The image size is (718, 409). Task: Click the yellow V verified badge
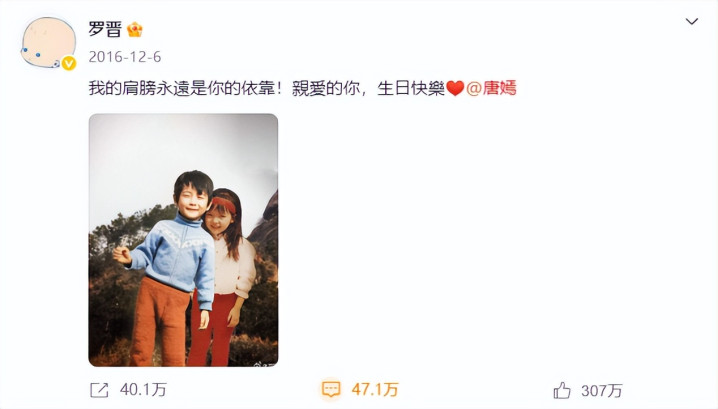coord(69,63)
